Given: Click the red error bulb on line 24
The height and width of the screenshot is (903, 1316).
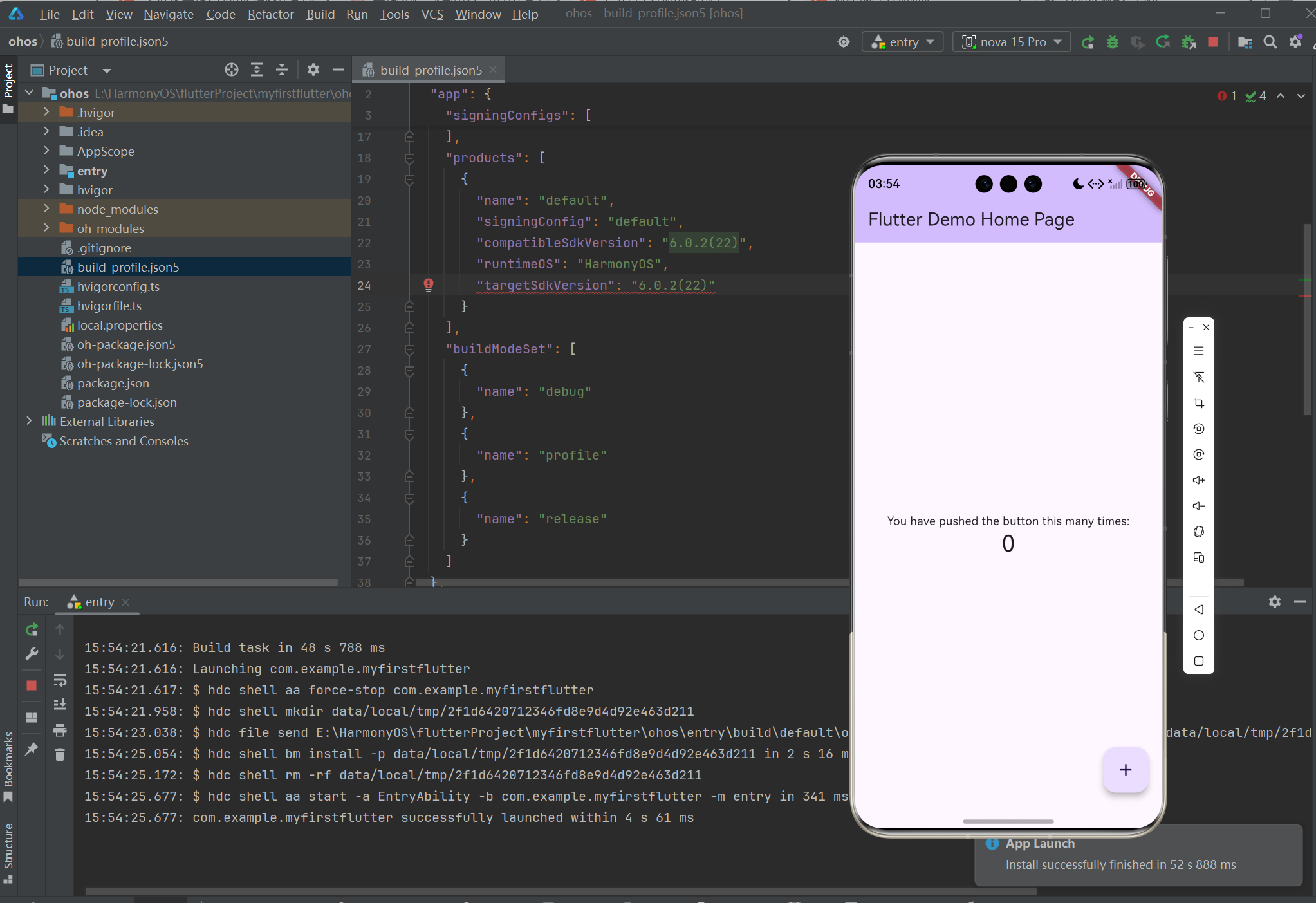Looking at the screenshot, I should [429, 284].
